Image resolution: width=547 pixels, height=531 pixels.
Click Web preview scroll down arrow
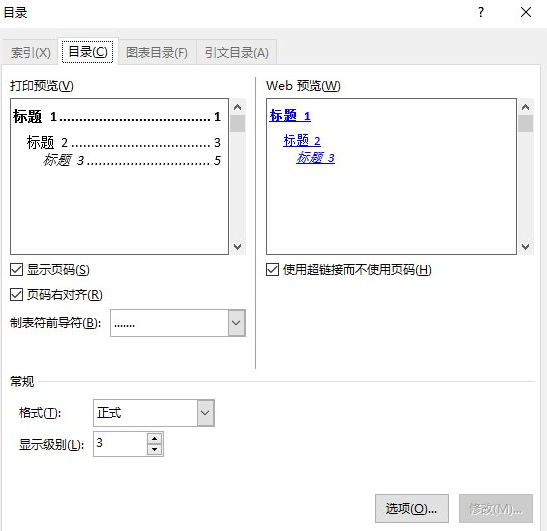[x=525, y=247]
